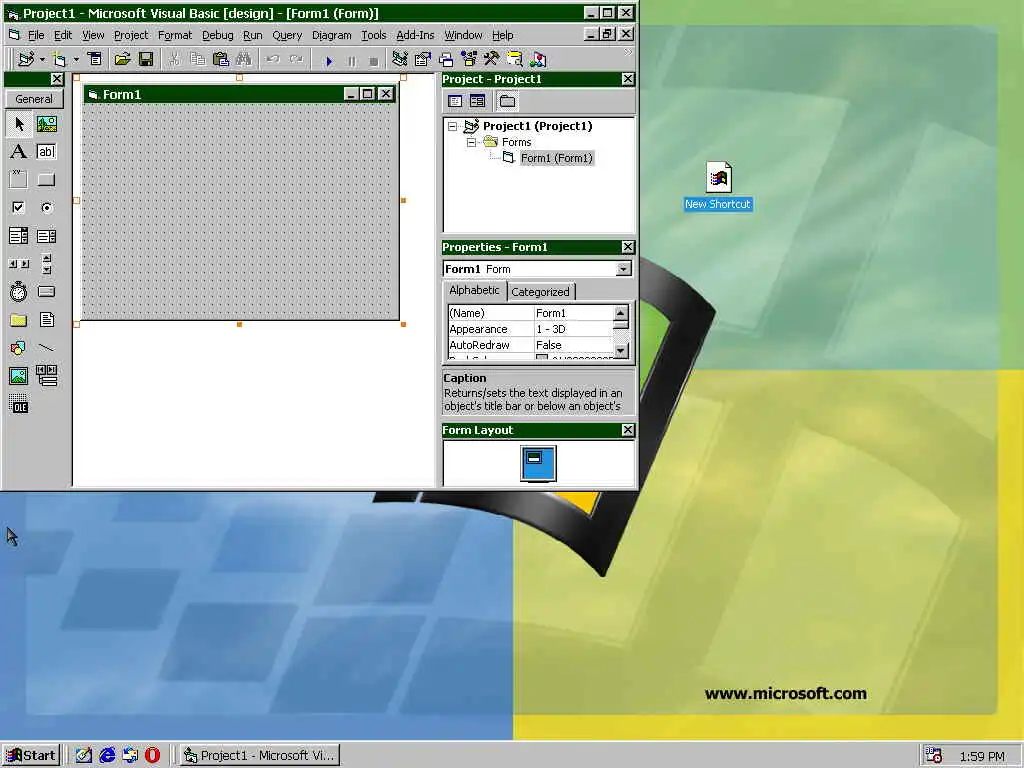Open the Form1 object dropdown in Properties
The width and height of the screenshot is (1024, 768).
pyautogui.click(x=624, y=269)
